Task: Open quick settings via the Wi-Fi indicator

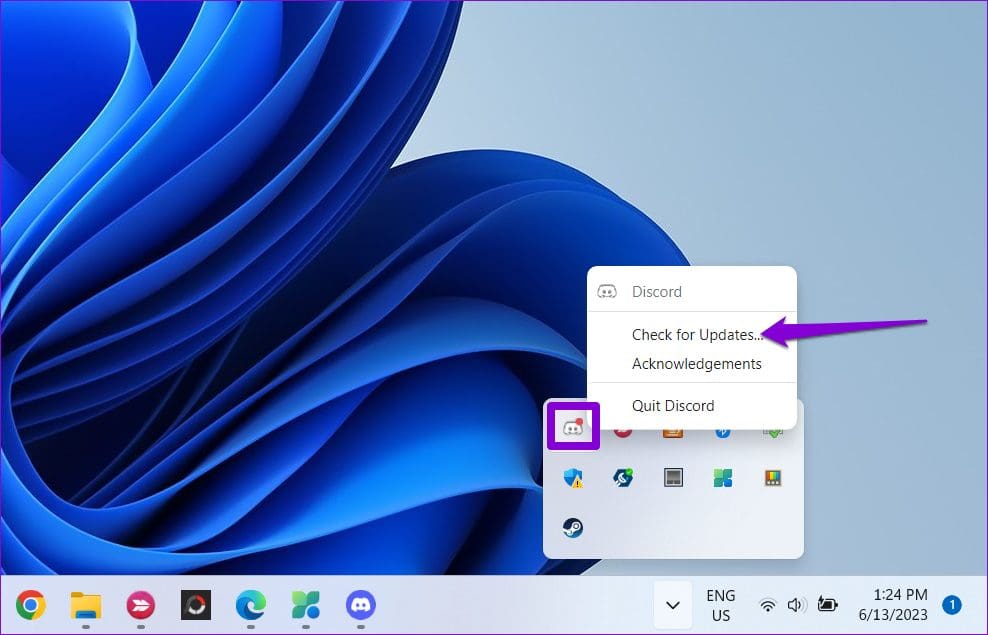Action: point(767,605)
